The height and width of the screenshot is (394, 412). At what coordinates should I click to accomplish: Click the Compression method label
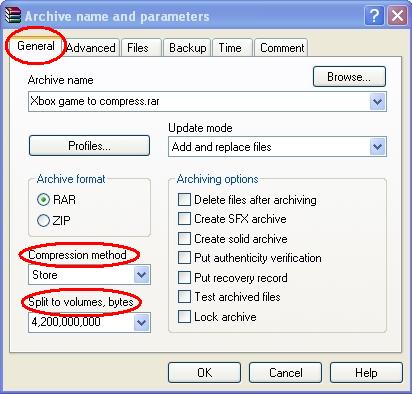pos(77,255)
